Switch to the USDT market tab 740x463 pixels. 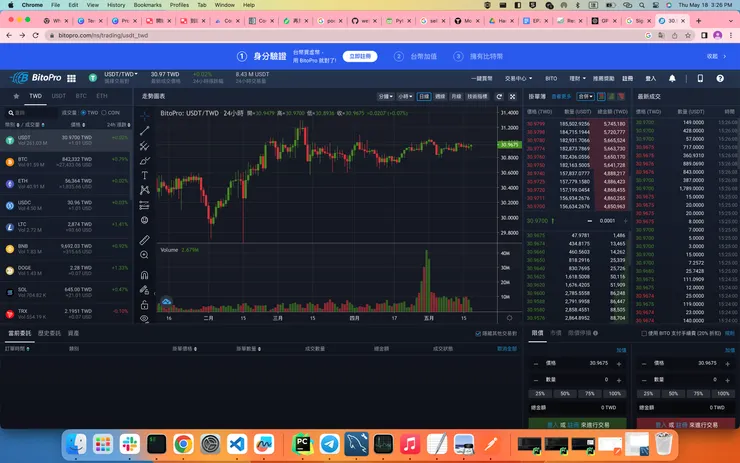click(x=59, y=96)
